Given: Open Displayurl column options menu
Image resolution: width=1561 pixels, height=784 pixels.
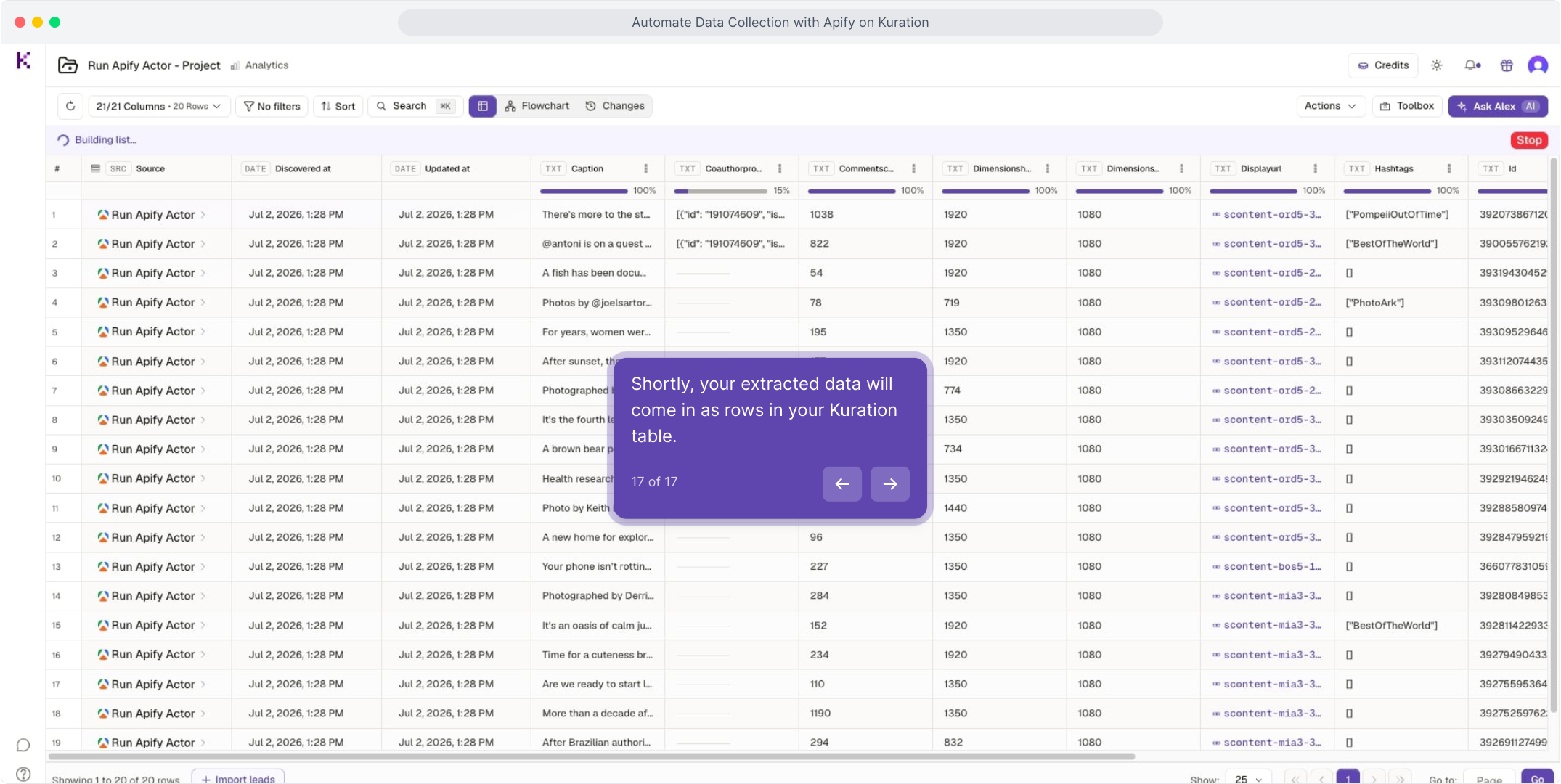Looking at the screenshot, I should 1315,168.
